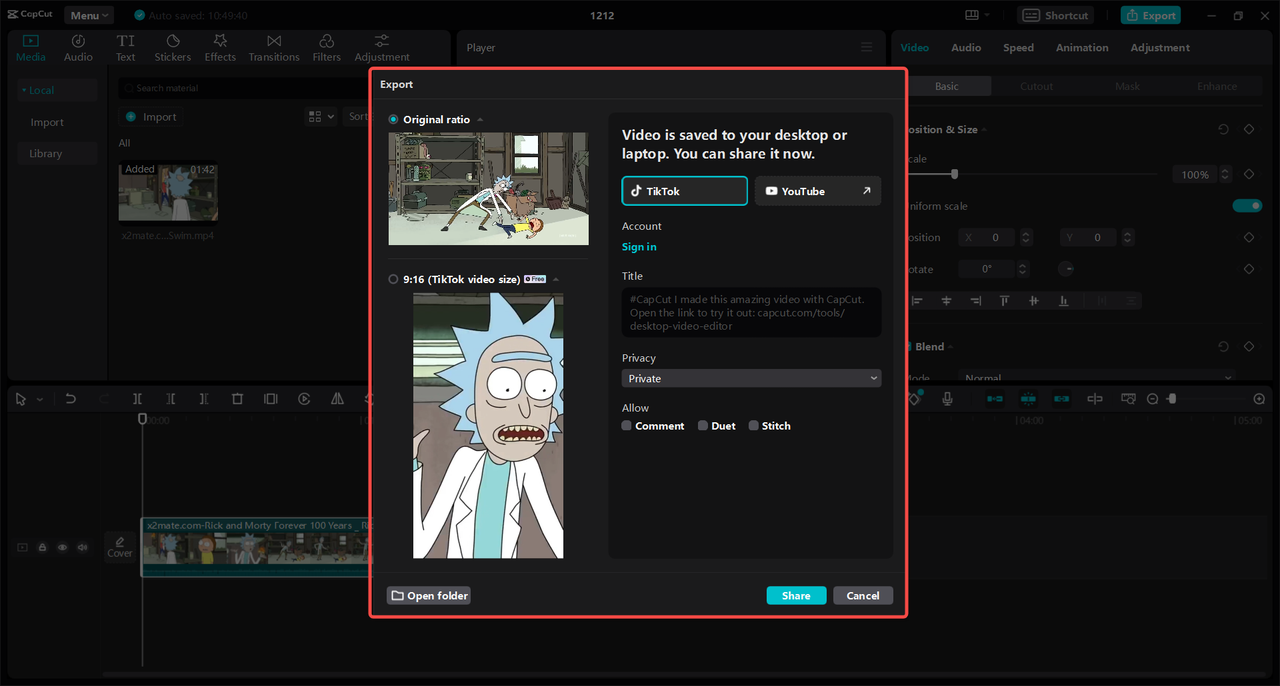Click the Open folder button
1280x686 pixels.
pyautogui.click(x=429, y=596)
